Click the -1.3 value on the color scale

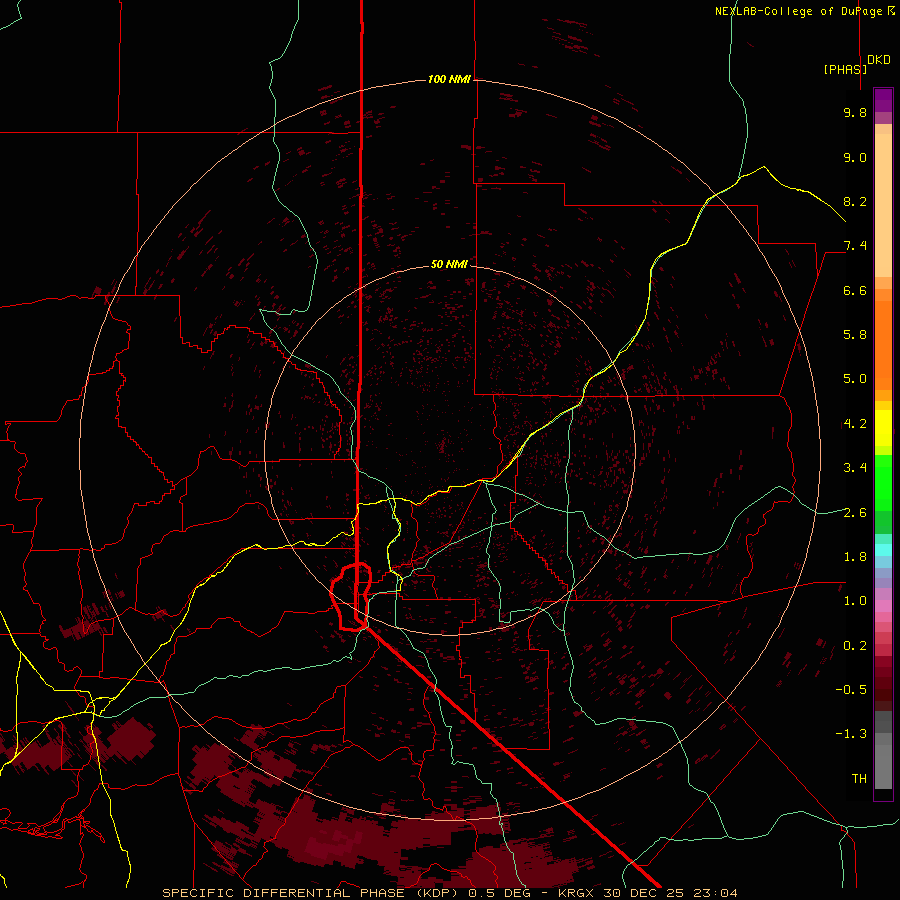(851, 734)
